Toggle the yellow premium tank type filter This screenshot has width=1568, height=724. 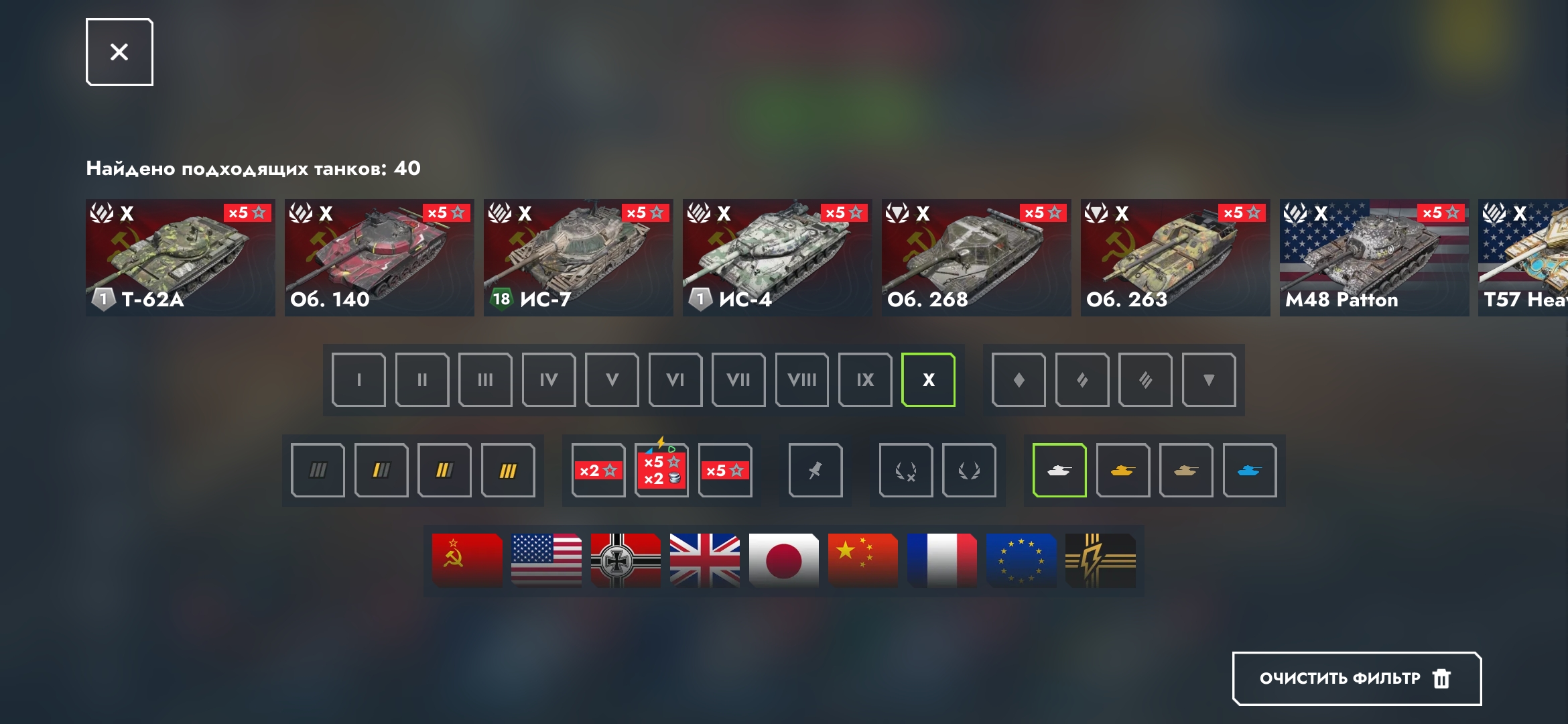1122,471
